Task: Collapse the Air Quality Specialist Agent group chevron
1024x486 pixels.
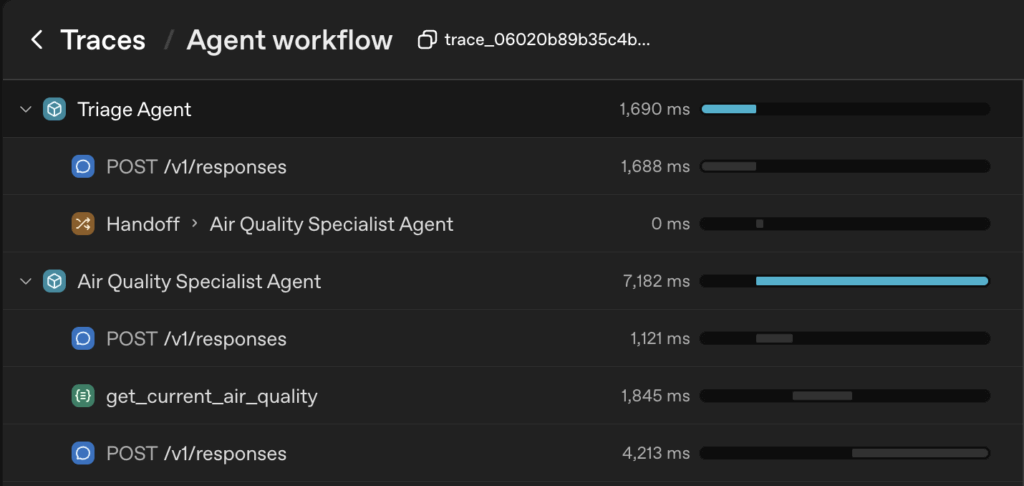Action: (x=26, y=282)
